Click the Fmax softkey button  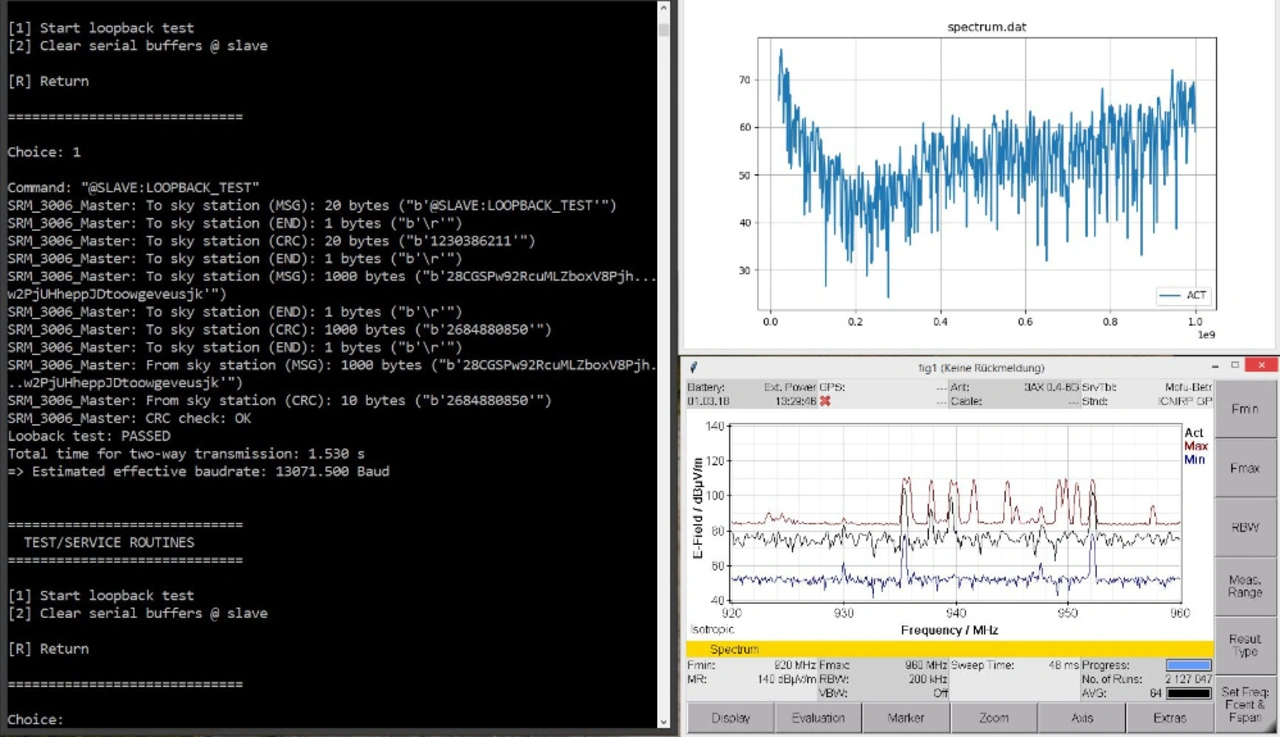[x=1245, y=468]
